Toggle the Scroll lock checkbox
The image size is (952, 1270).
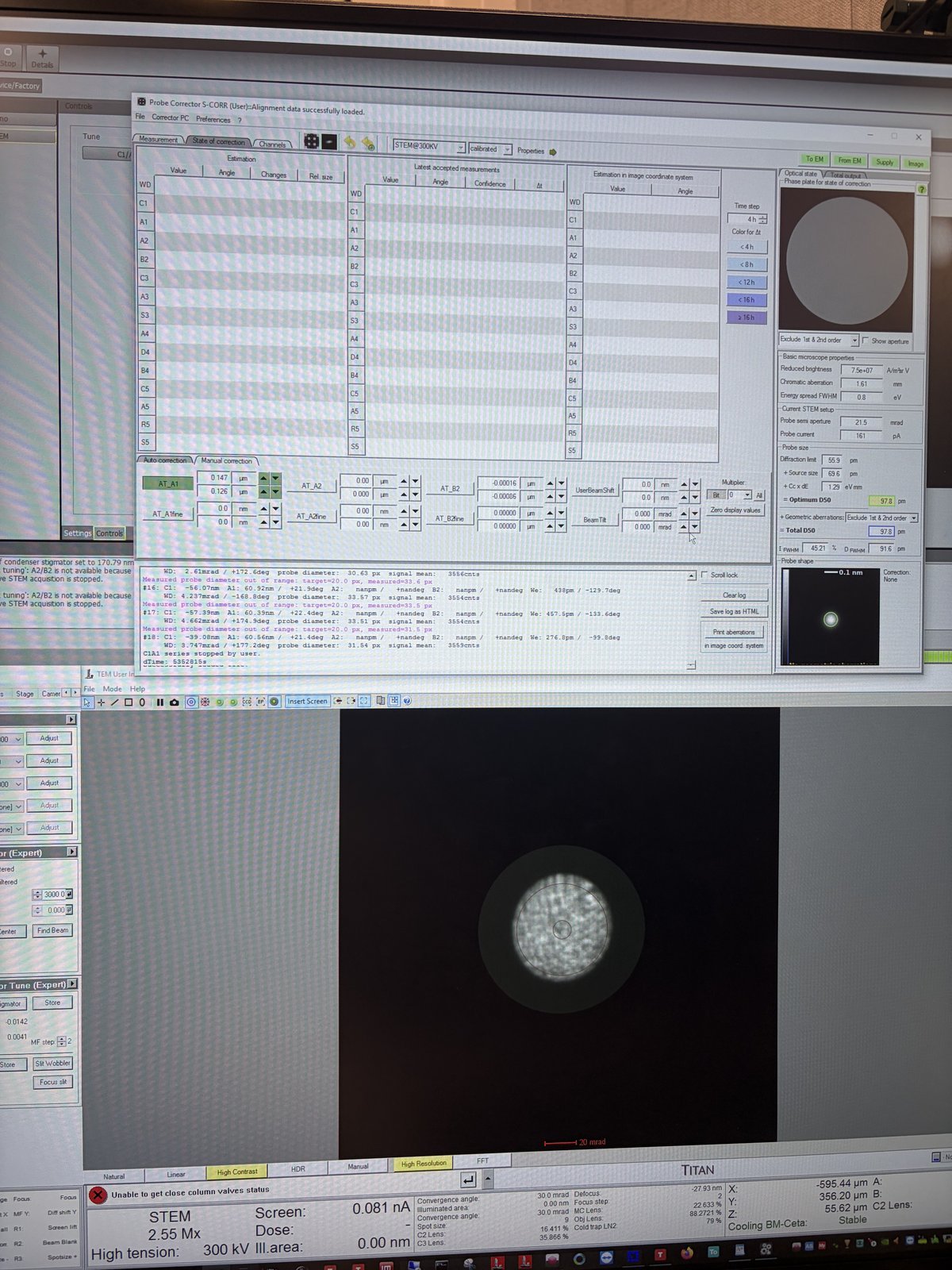click(x=704, y=575)
